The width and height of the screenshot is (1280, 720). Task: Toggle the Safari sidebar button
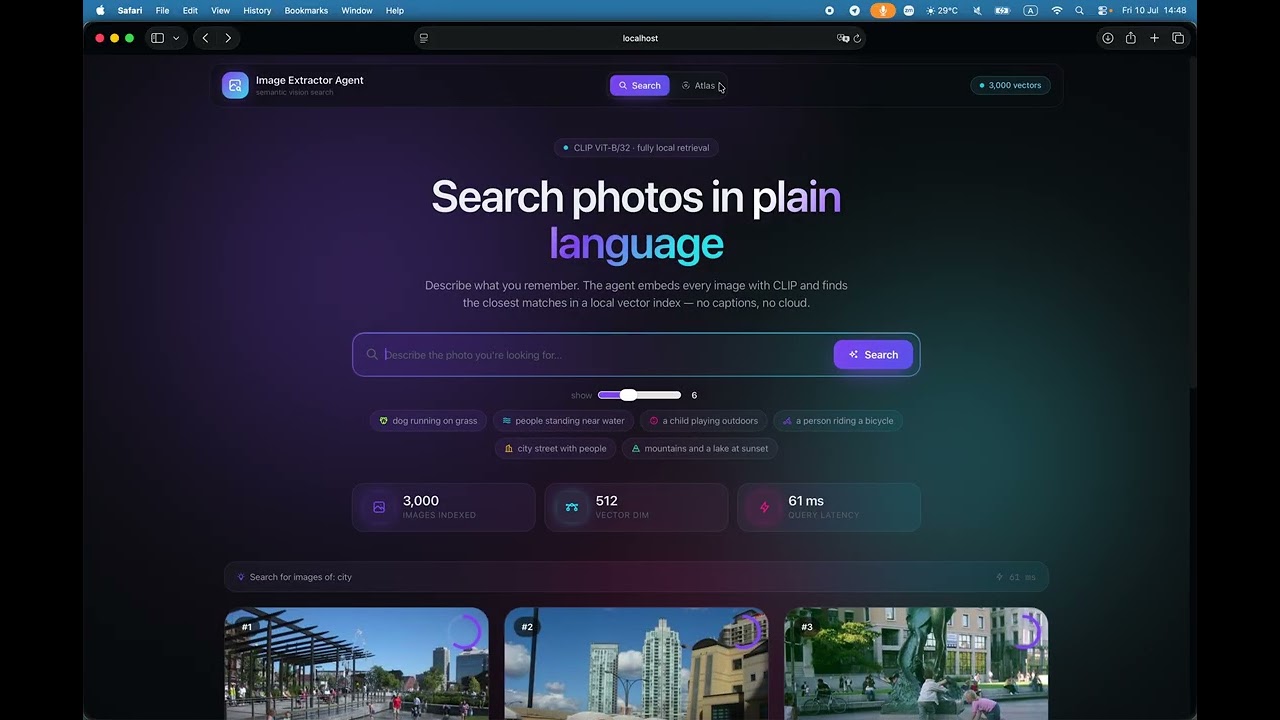[157, 38]
